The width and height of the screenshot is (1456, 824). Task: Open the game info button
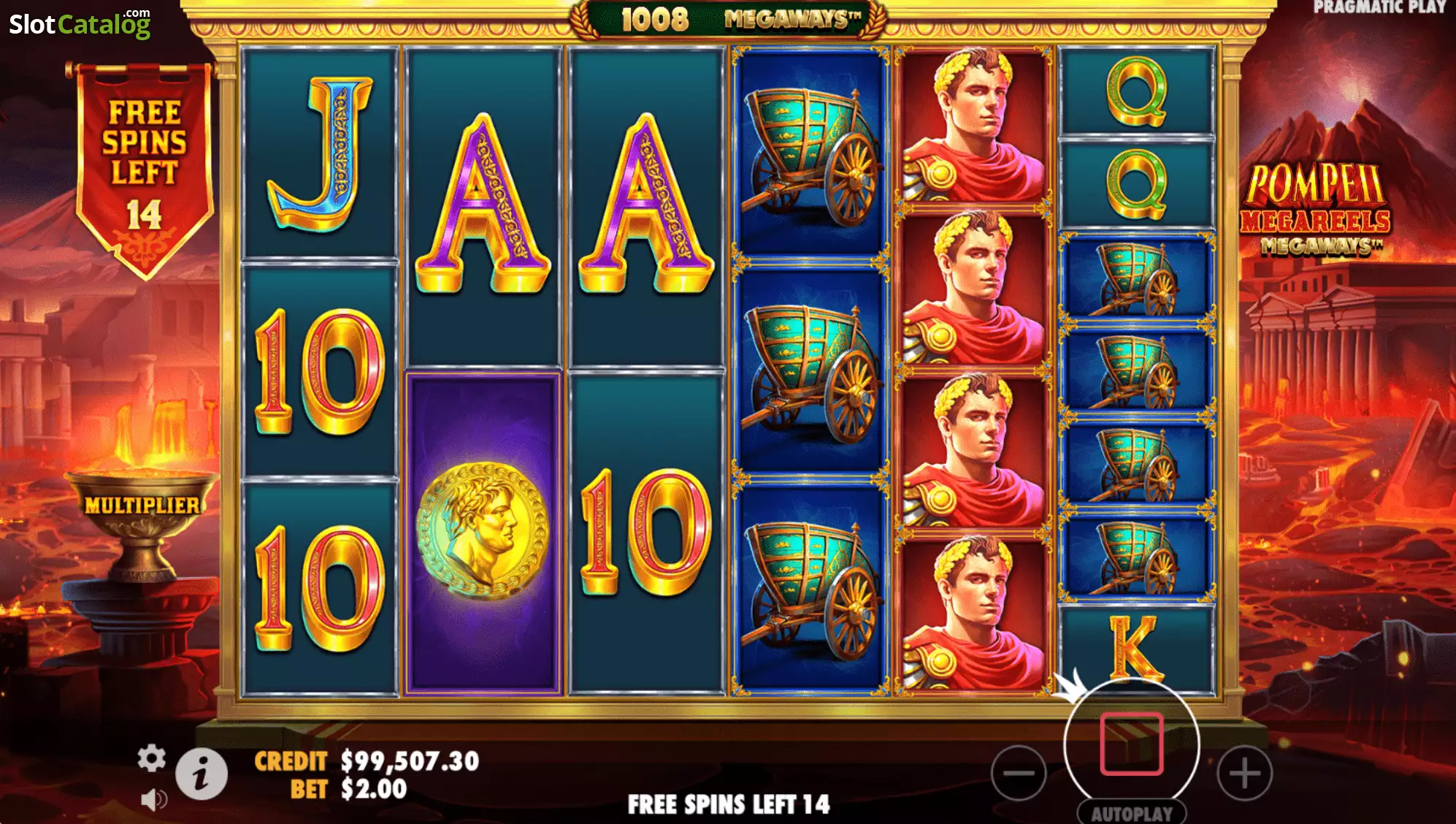(x=202, y=774)
